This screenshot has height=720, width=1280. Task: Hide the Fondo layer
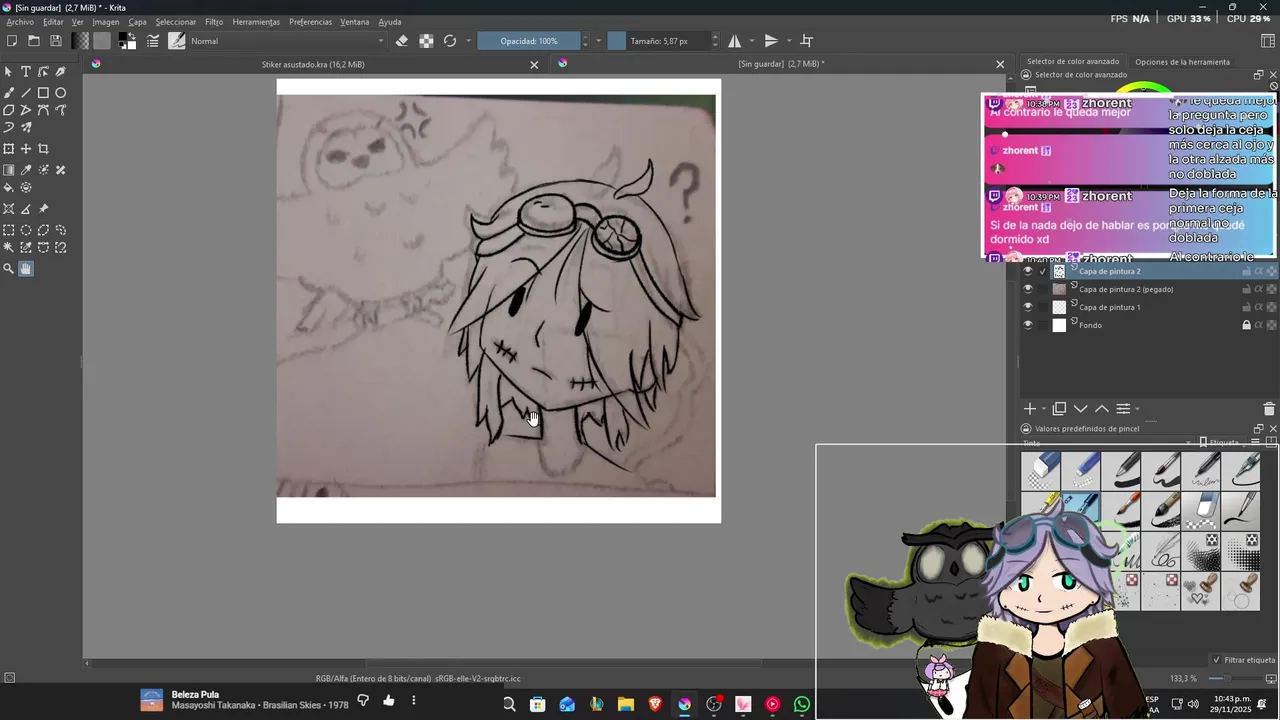pyautogui.click(x=1027, y=325)
